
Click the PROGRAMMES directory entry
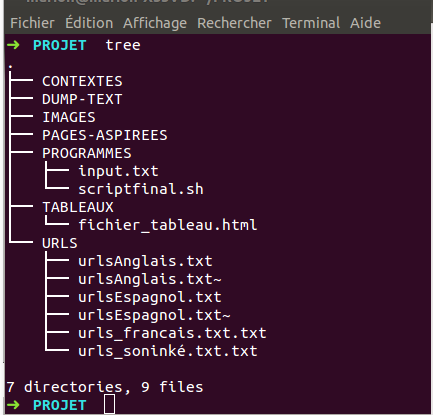pos(87,153)
